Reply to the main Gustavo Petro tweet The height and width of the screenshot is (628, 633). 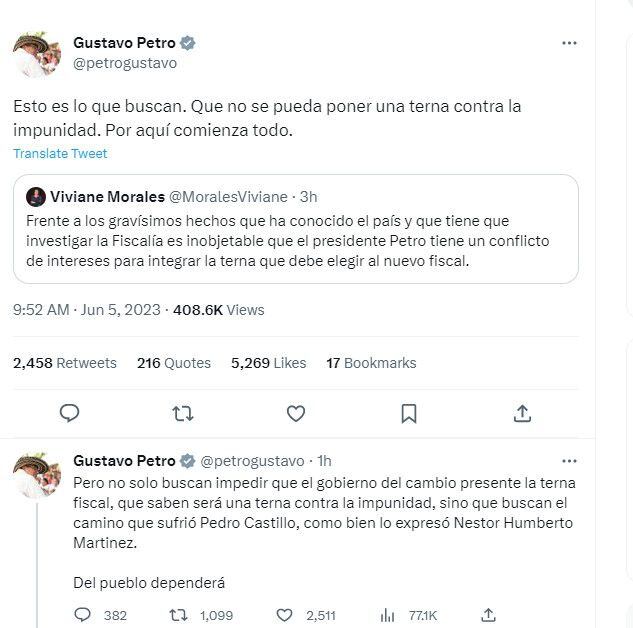pos(69,413)
